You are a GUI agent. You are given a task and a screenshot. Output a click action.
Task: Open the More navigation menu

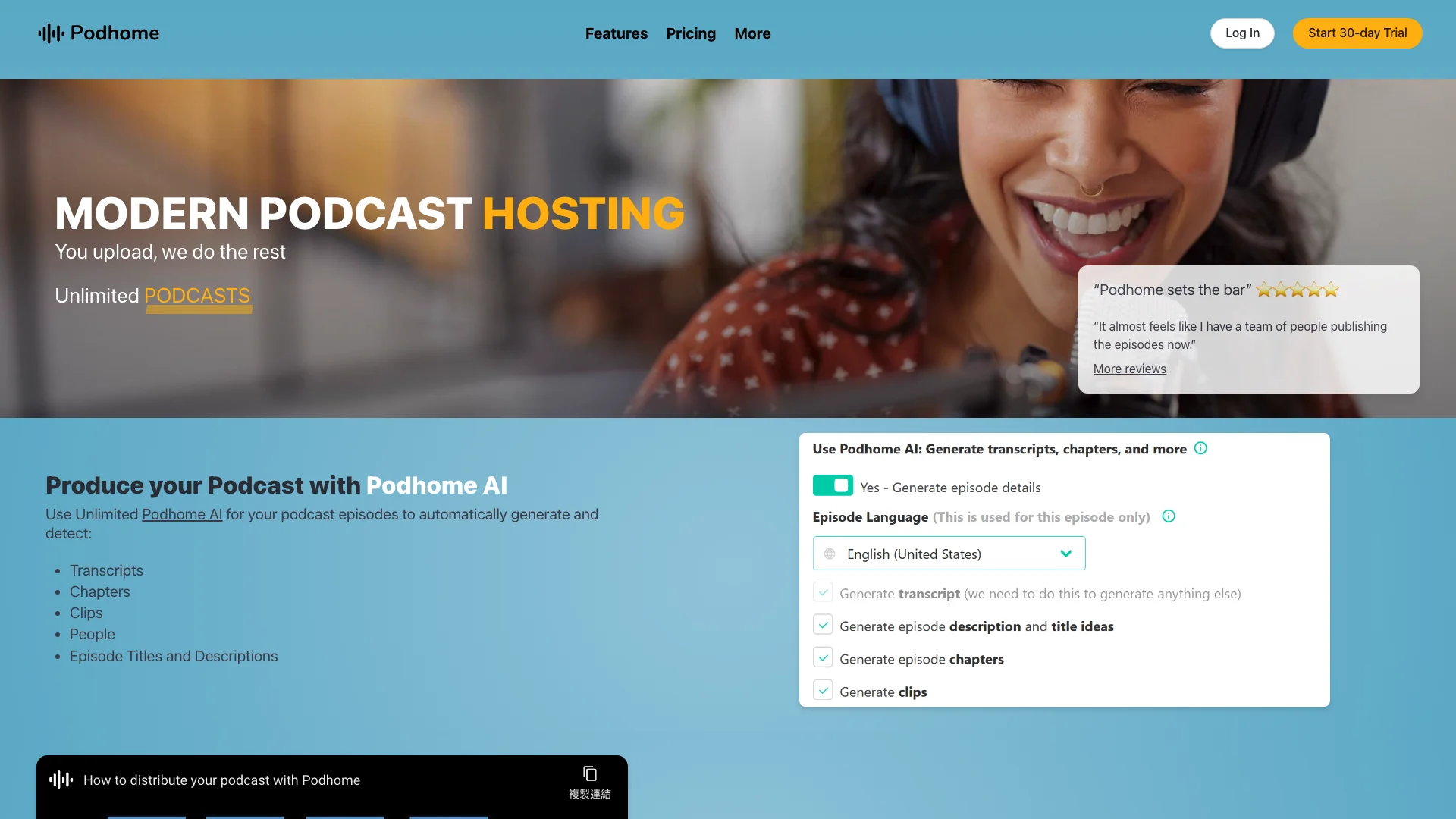click(x=752, y=33)
